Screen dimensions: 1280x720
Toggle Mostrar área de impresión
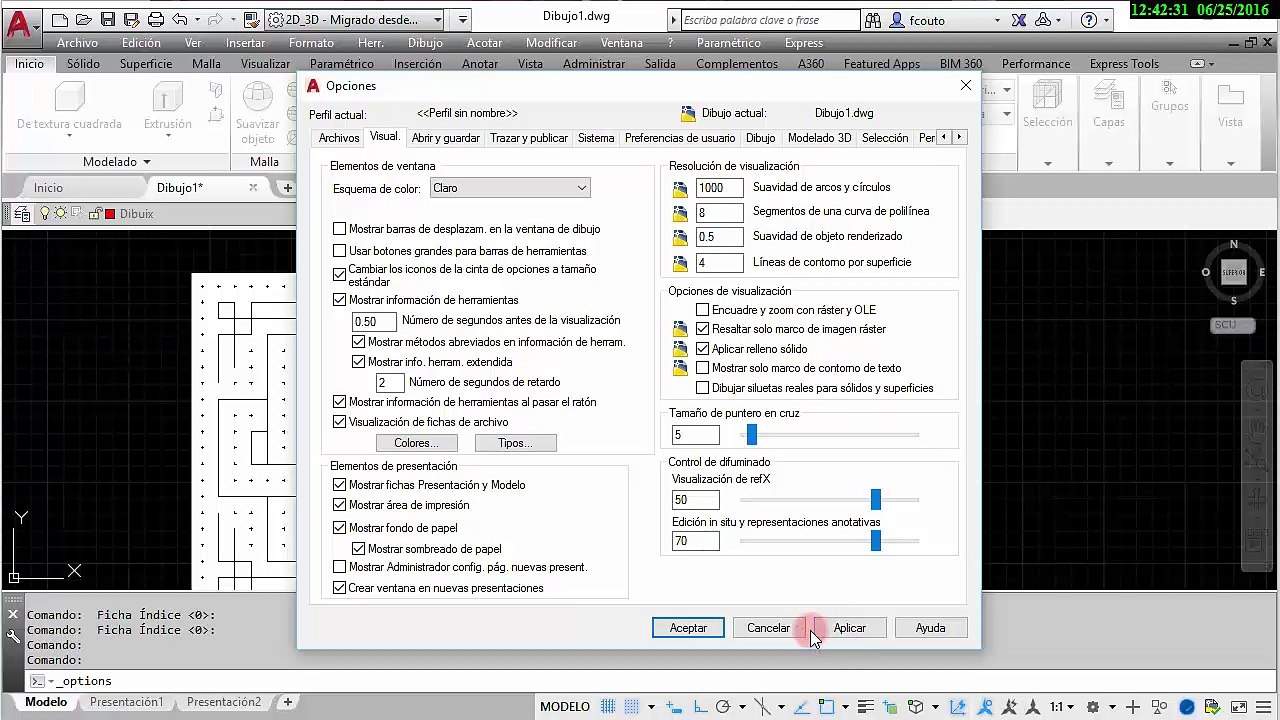pos(340,505)
